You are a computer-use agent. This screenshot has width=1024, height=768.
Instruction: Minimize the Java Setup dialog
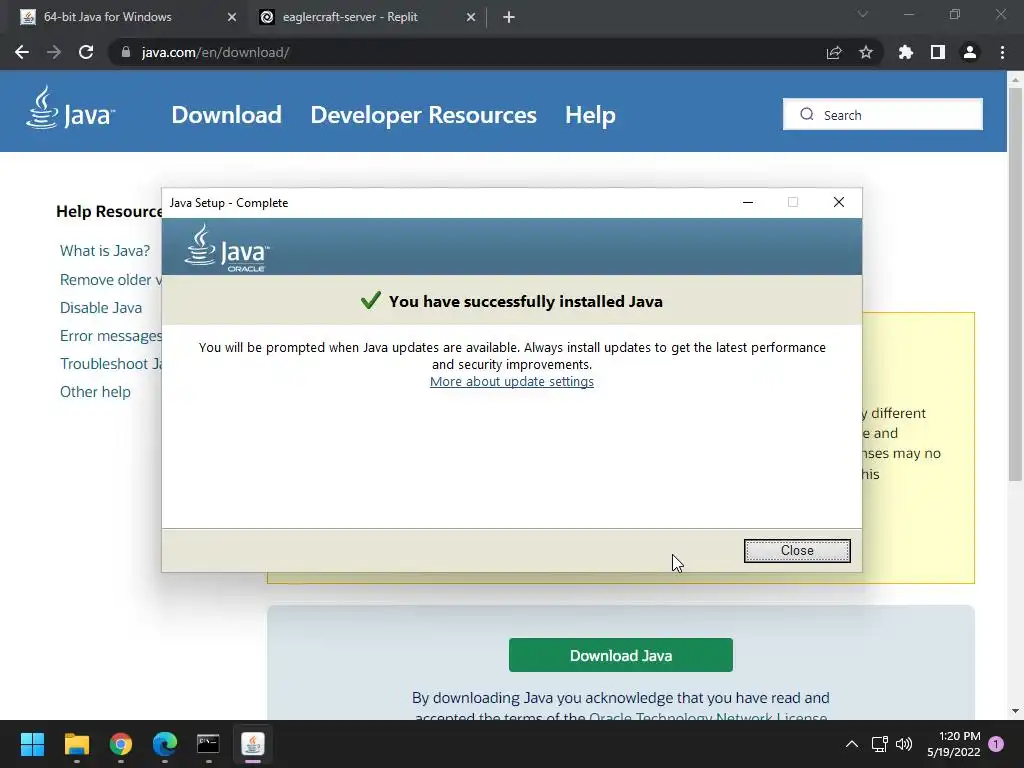(748, 202)
